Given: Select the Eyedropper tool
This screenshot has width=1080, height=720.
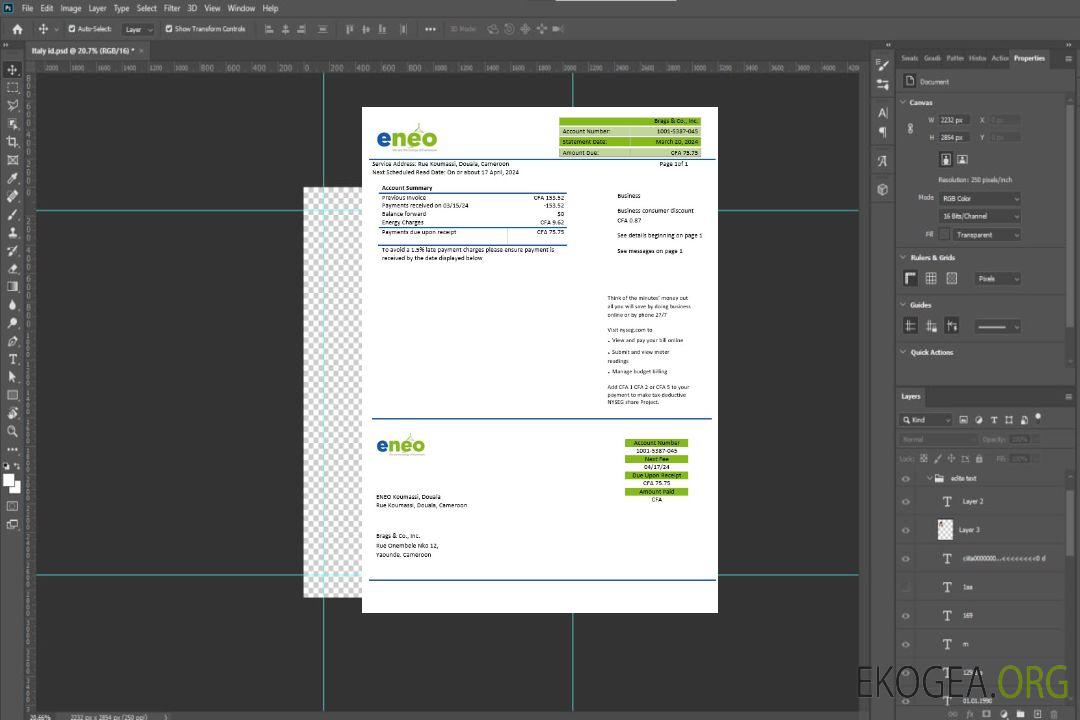Looking at the screenshot, I should (13, 178).
